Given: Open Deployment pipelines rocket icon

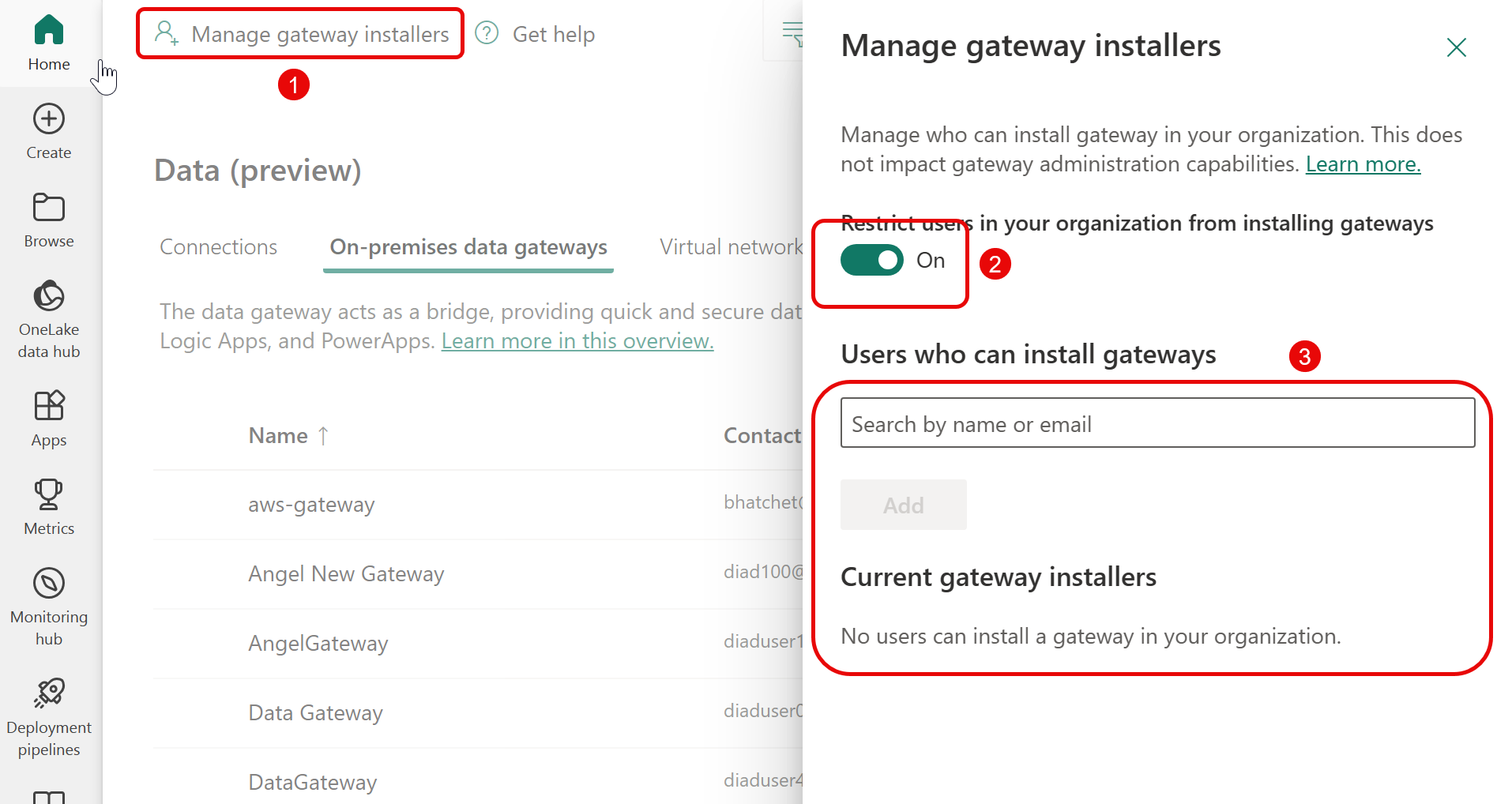Looking at the screenshot, I should (x=49, y=693).
